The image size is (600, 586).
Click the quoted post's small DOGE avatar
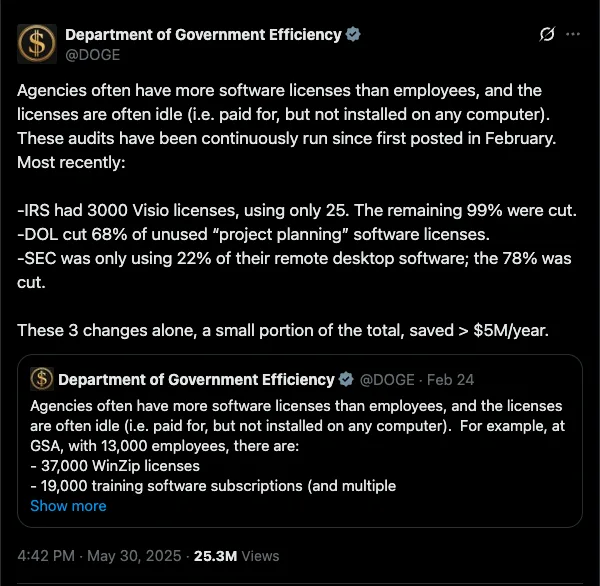(42, 379)
